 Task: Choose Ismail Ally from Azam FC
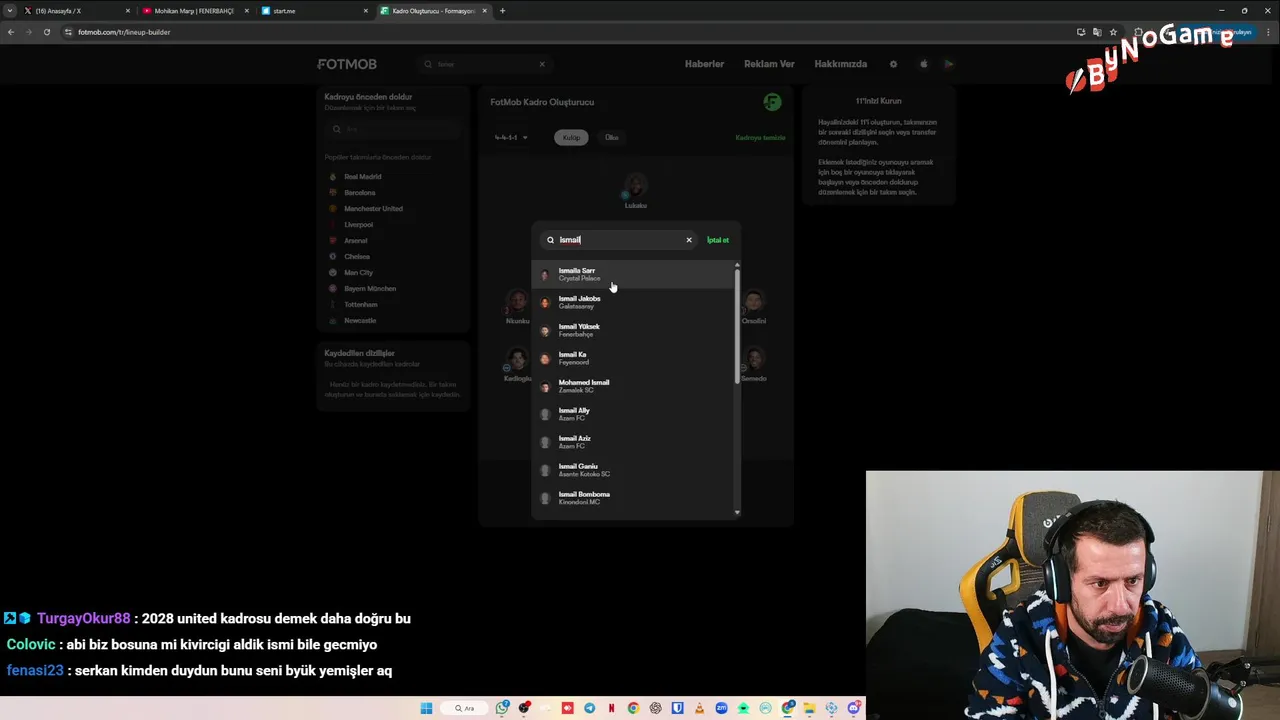[x=633, y=414]
